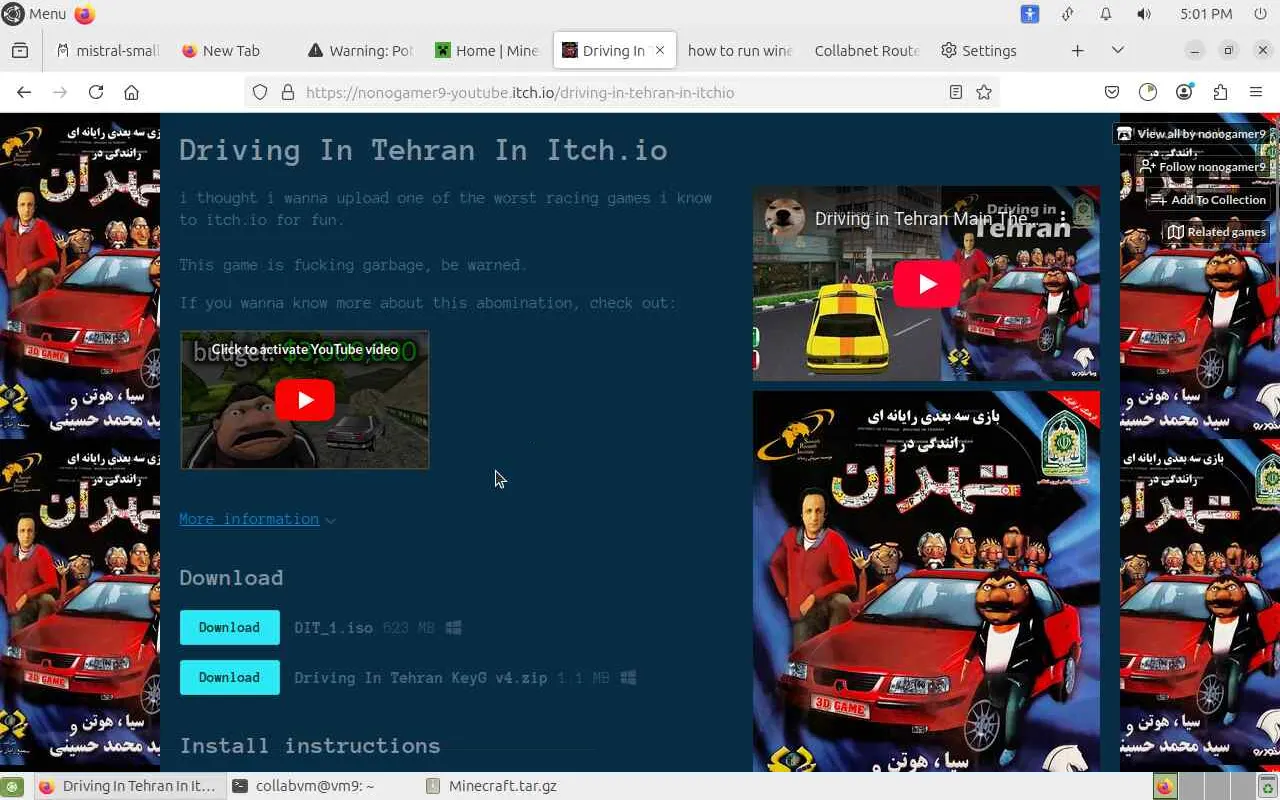Switch to the how to run wine tab
Screen dimensions: 1280x800
pyautogui.click(x=740, y=51)
